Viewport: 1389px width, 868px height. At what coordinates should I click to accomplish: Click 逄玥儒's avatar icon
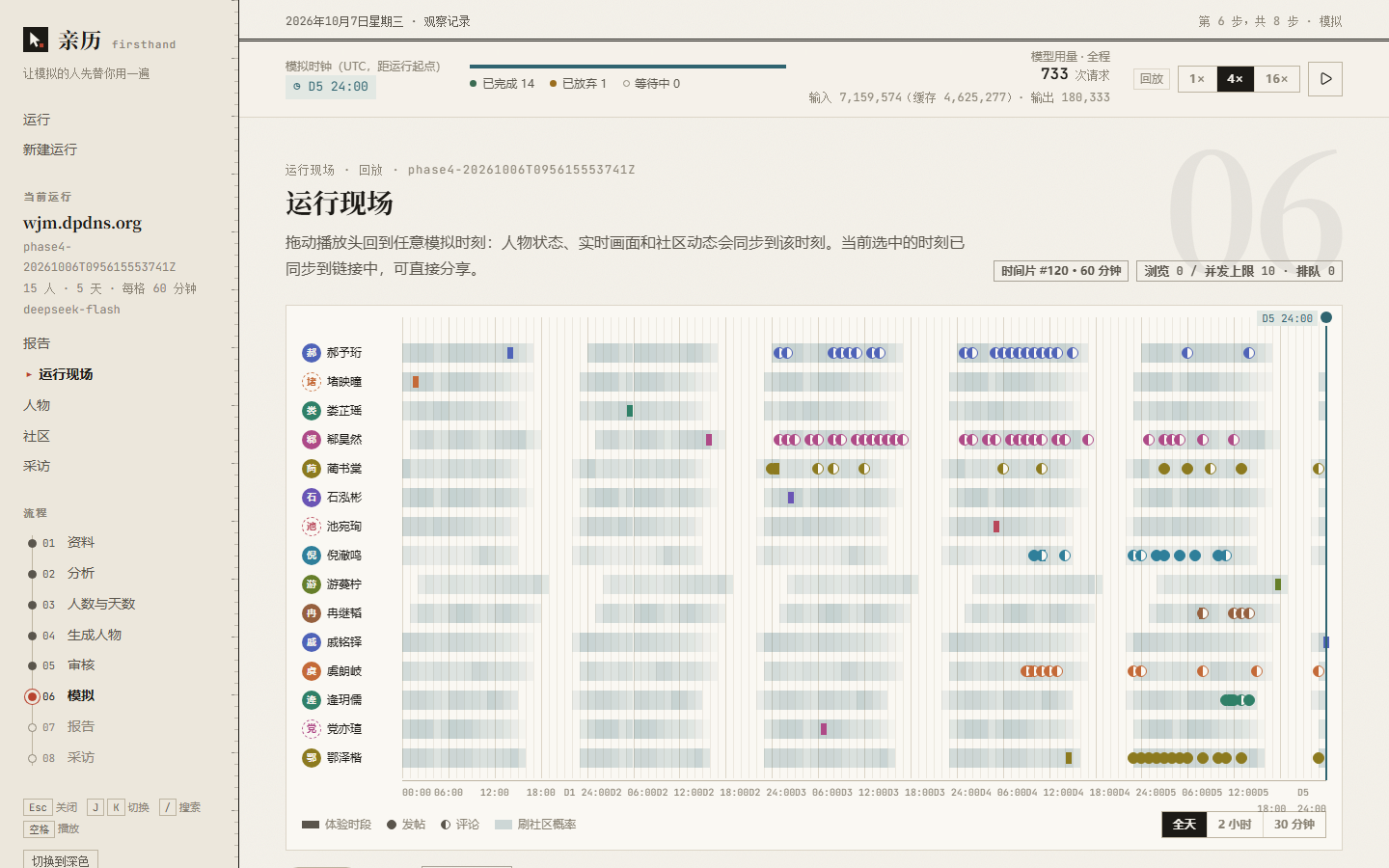(x=312, y=700)
